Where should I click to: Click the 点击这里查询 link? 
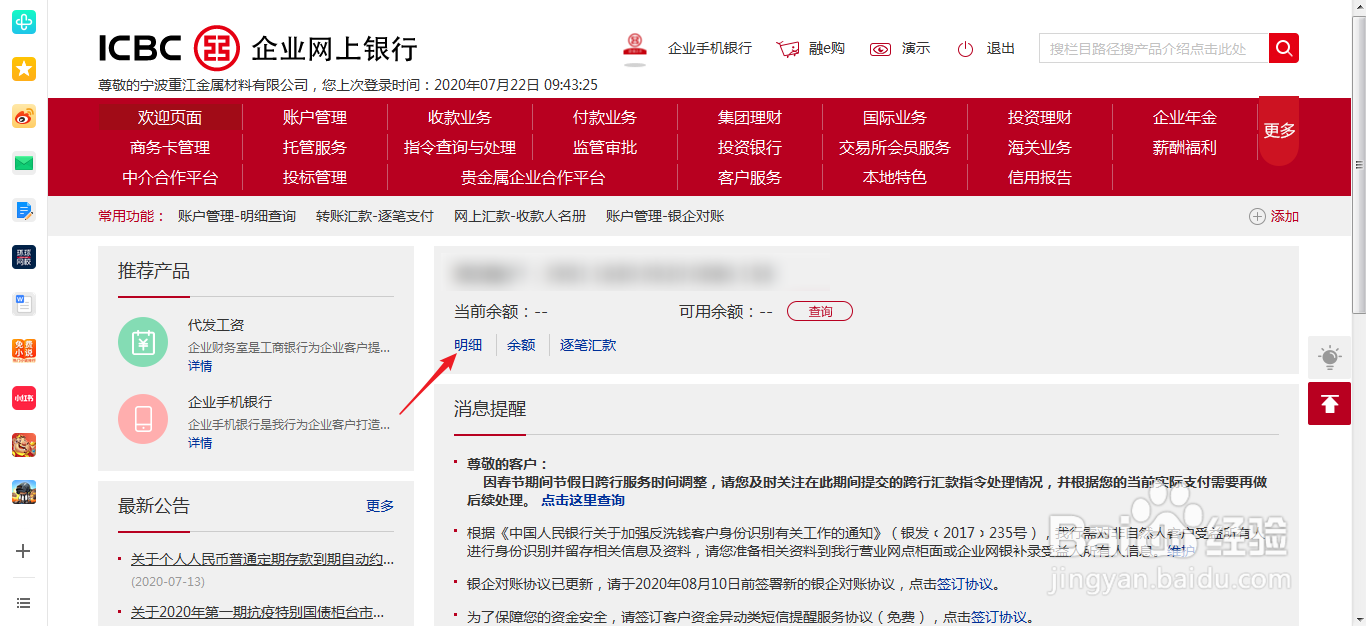[x=583, y=499]
